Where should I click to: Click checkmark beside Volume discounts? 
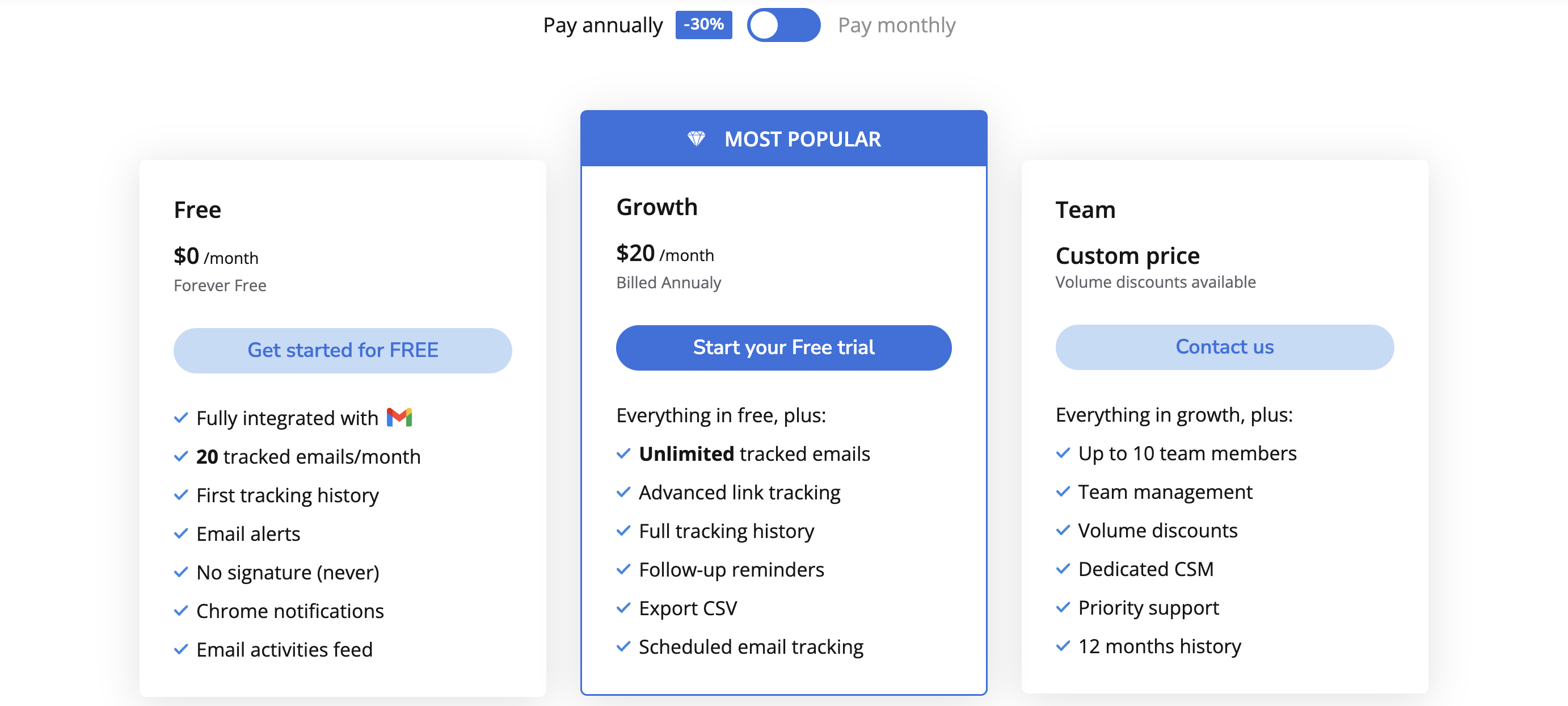coord(1063,530)
